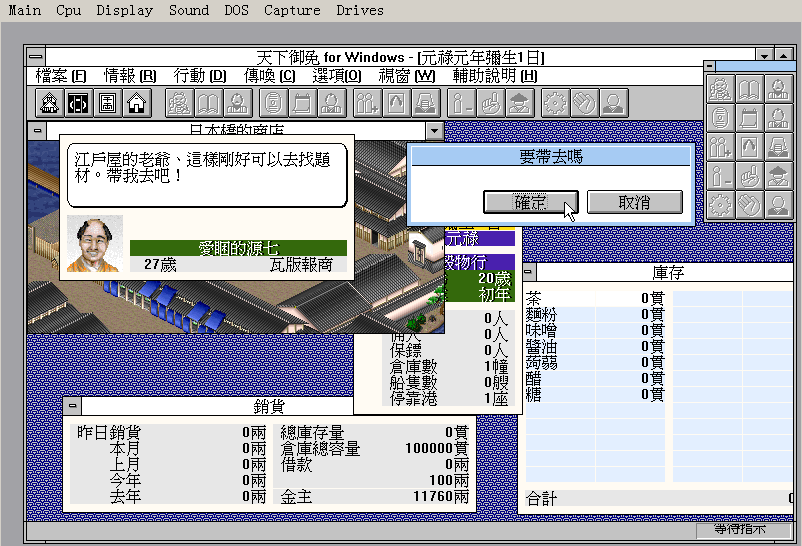The image size is (802, 546).
Task: Click the gear icon in the floating palette
Action: [x=720, y=205]
